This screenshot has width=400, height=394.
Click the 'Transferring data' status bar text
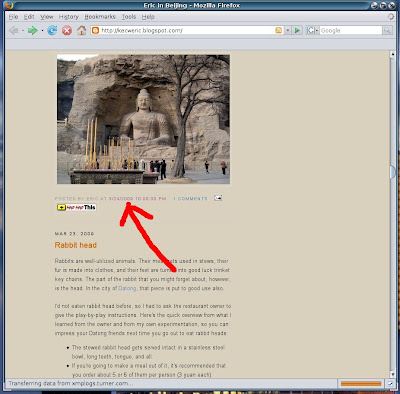pos(71,384)
